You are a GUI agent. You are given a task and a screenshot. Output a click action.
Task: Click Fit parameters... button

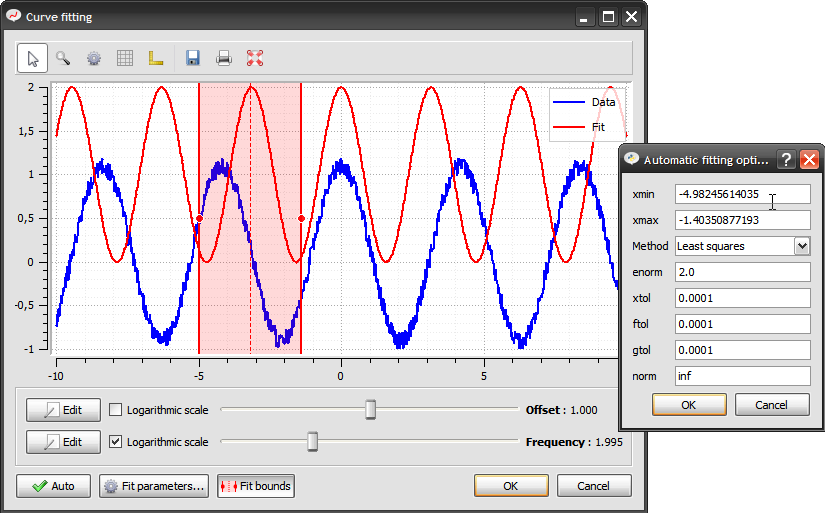(x=154, y=486)
